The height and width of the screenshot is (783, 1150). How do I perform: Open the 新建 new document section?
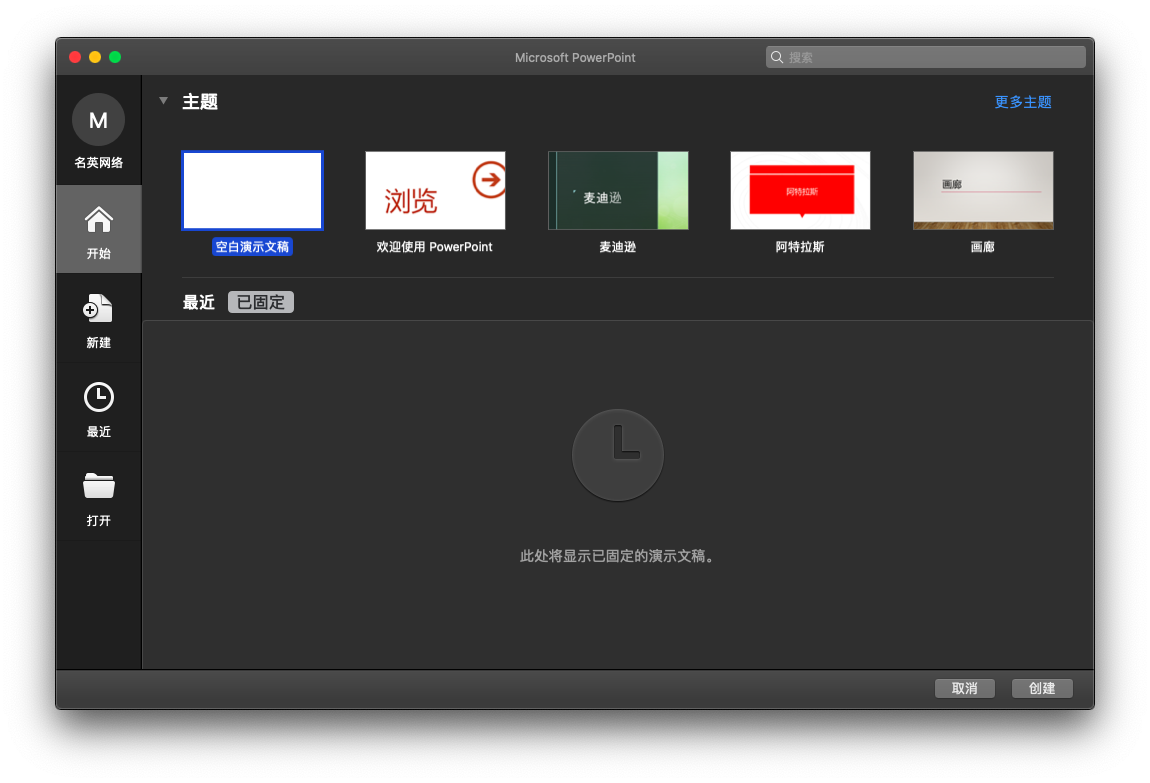(x=98, y=319)
